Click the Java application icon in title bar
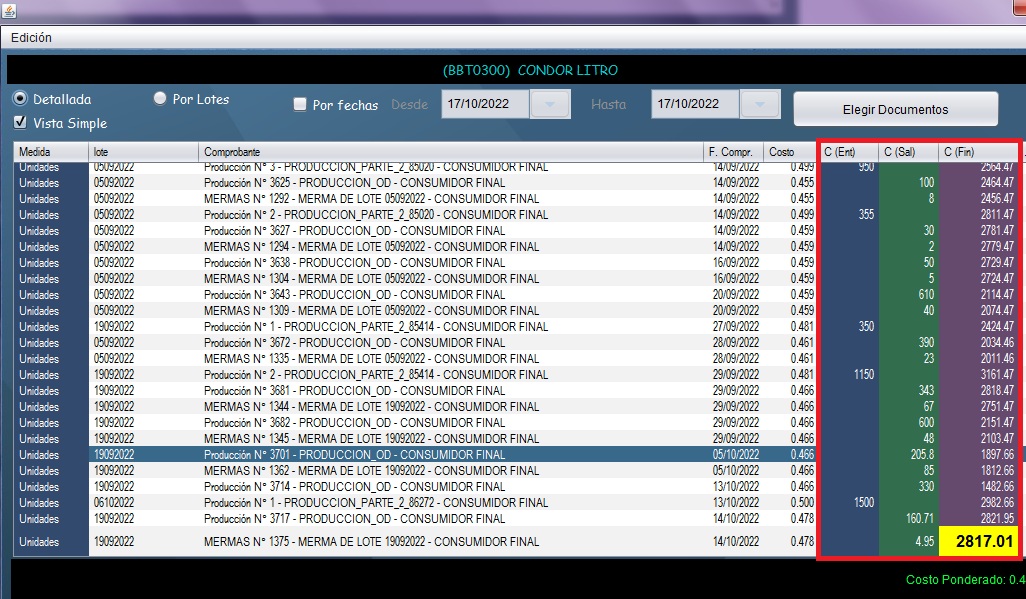This screenshot has height=599, width=1026. (11, 9)
